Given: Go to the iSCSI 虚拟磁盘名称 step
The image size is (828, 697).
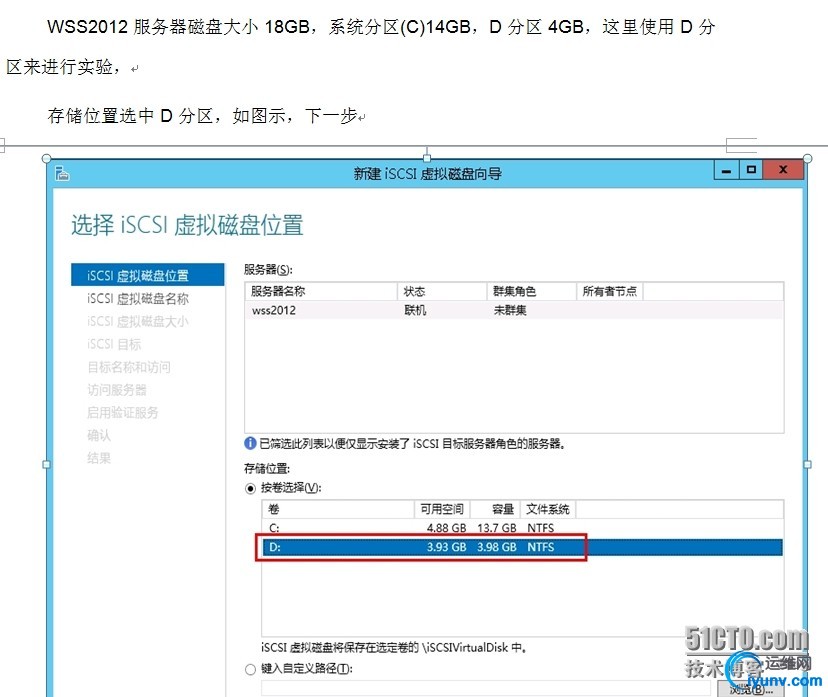Looking at the screenshot, I should tap(138, 298).
